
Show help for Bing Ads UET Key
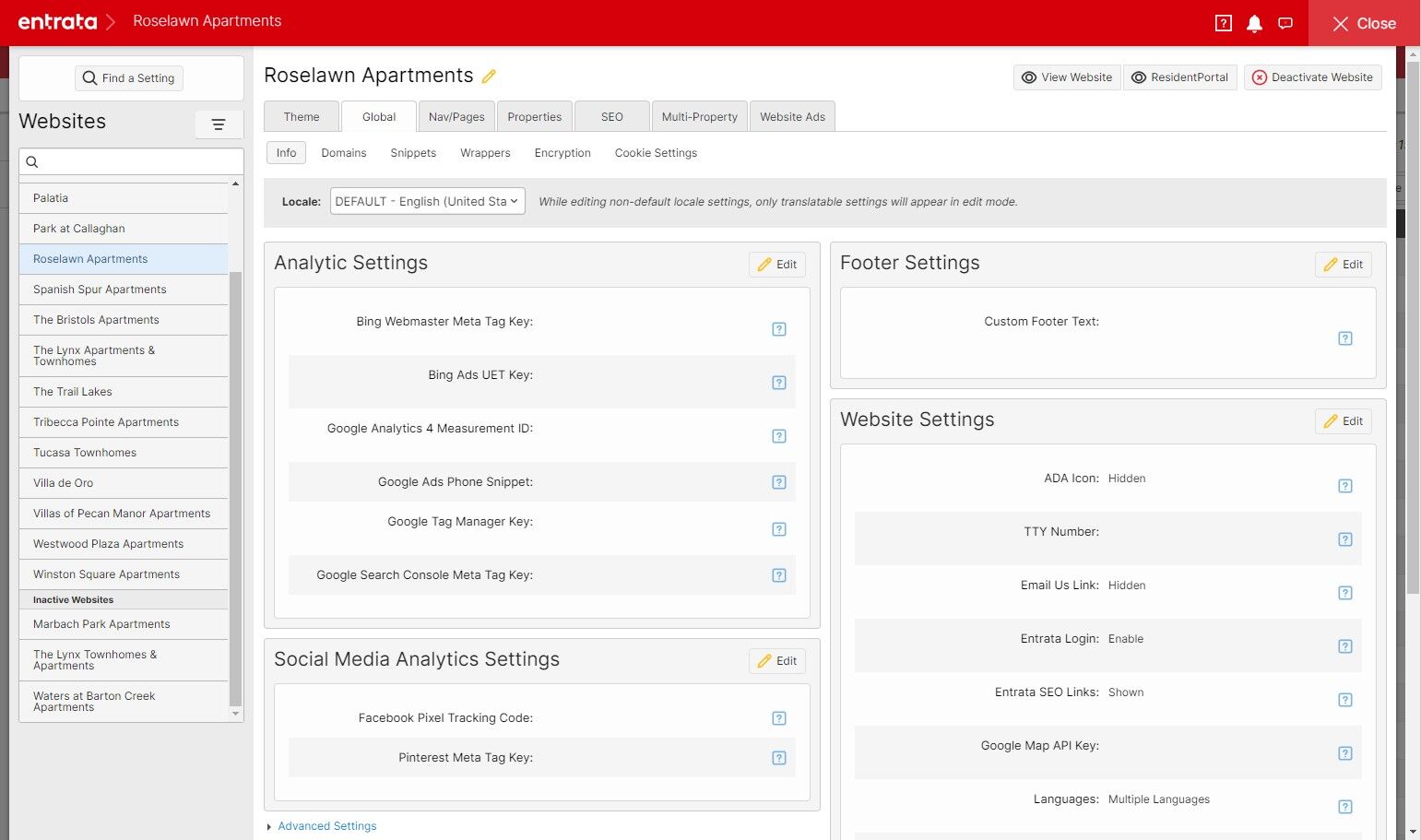click(779, 383)
